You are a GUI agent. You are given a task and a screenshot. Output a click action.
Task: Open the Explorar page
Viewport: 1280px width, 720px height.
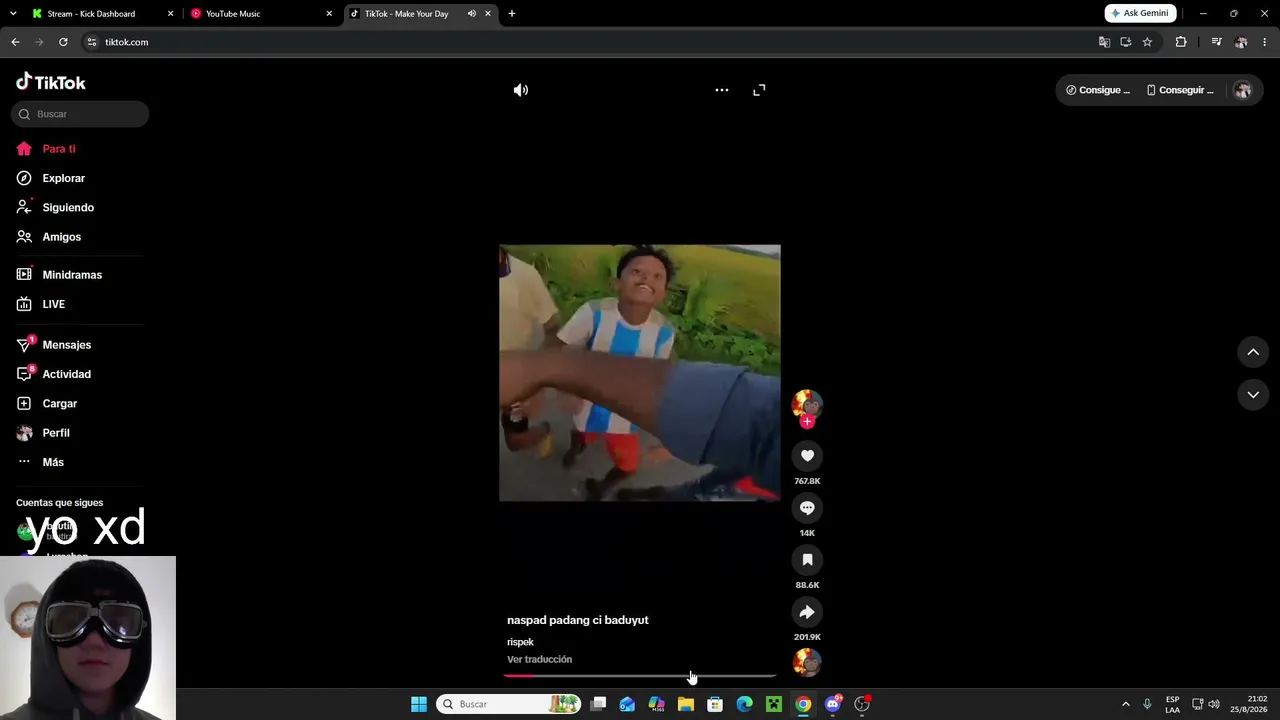pos(64,178)
